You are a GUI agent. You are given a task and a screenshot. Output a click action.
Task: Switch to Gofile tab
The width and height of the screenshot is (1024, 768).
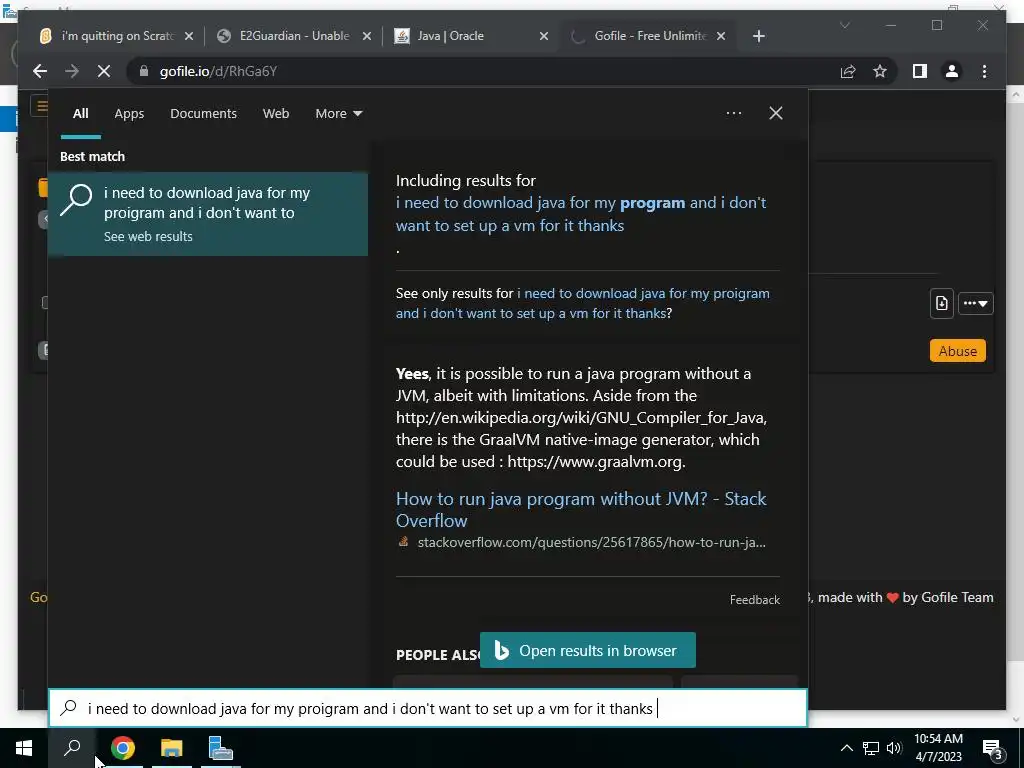(648, 36)
